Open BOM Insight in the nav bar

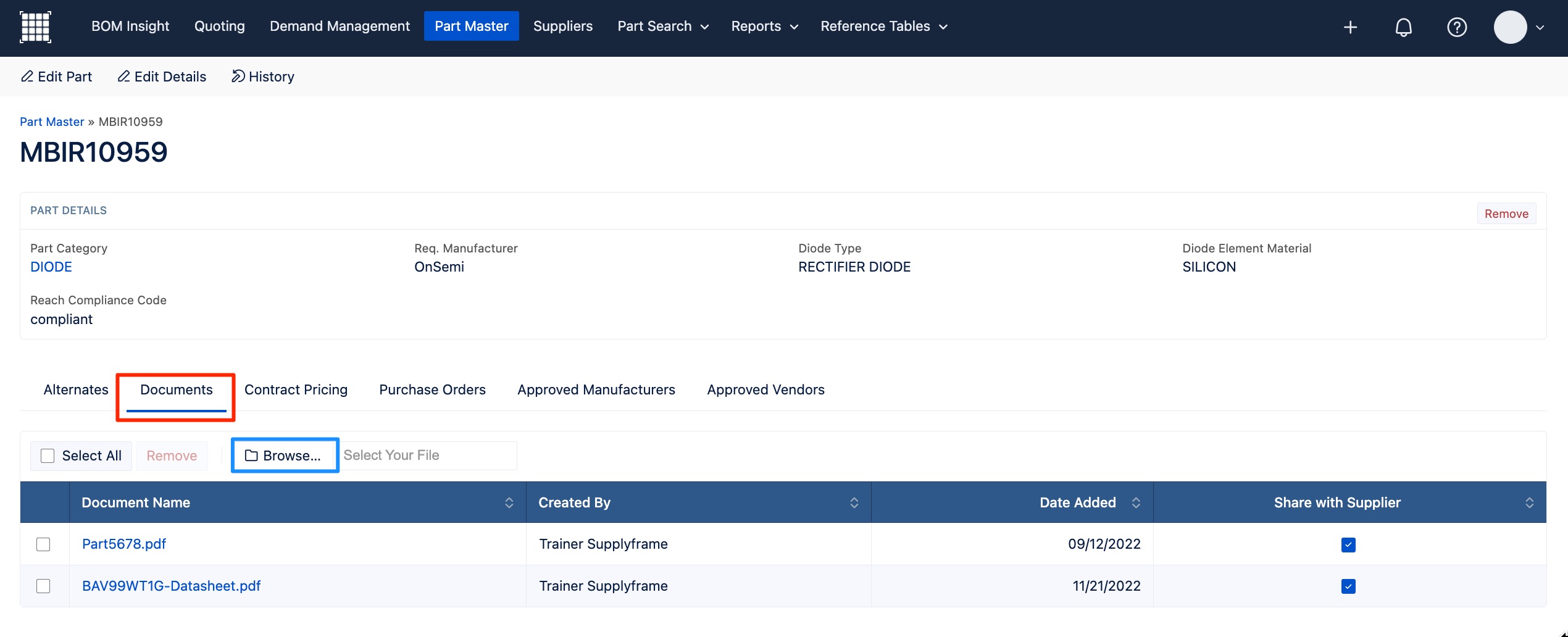click(x=130, y=26)
